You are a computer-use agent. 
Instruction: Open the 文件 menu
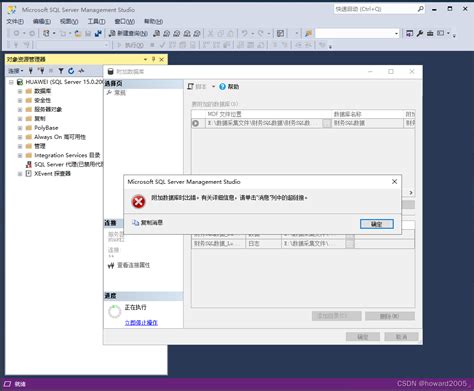[x=15, y=21]
